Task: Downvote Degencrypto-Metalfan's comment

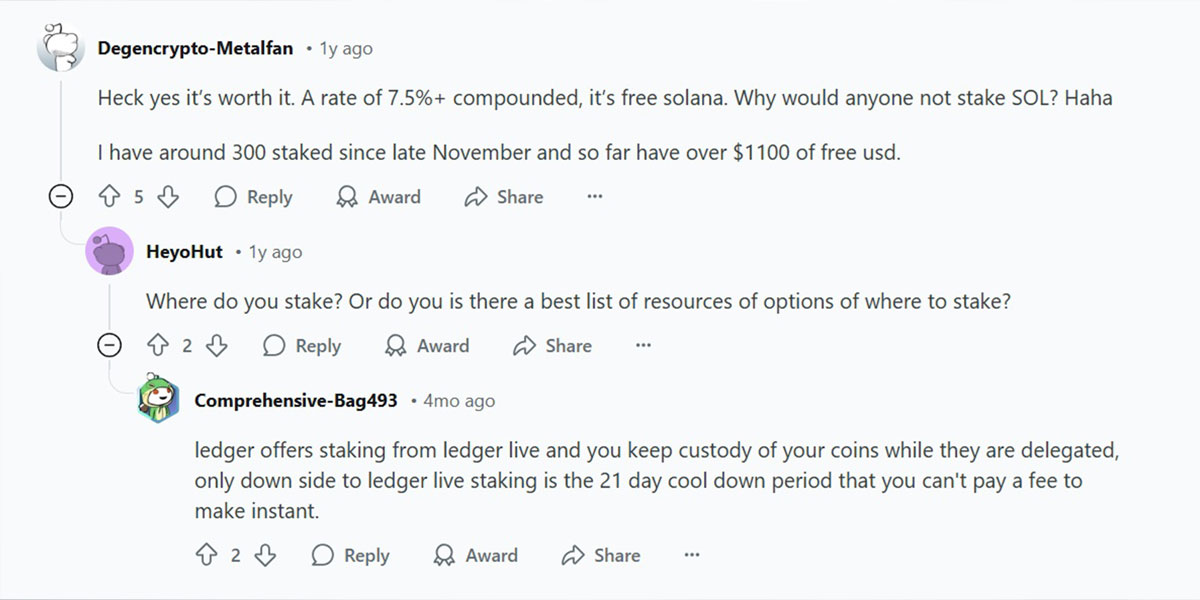Action: (x=168, y=197)
